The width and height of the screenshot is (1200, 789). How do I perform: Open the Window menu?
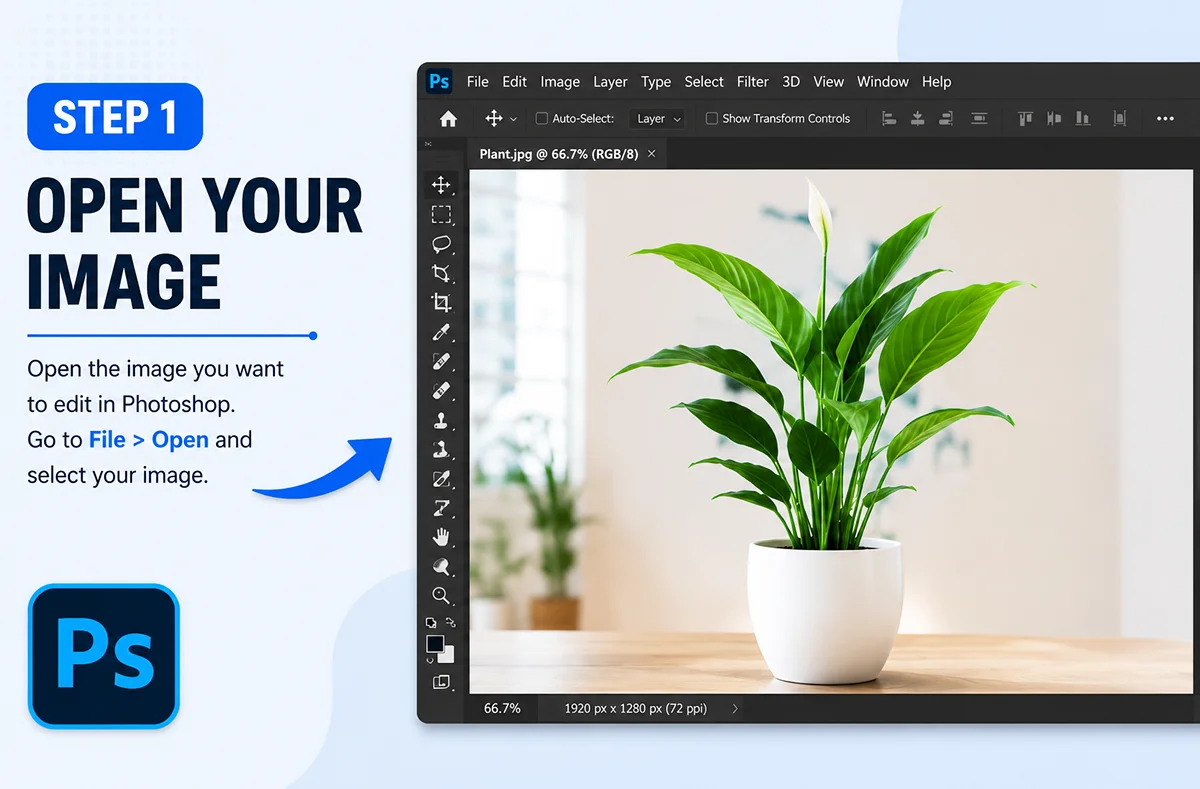tap(883, 82)
